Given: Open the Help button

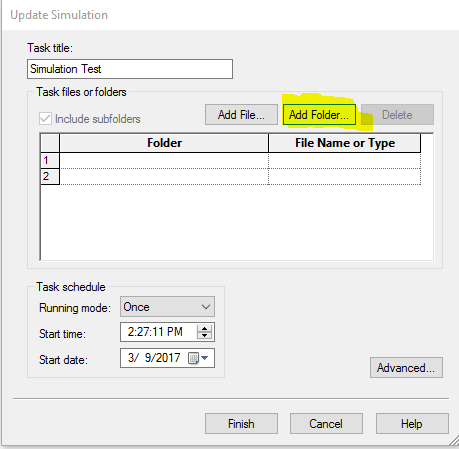Looking at the screenshot, I should point(412,424).
